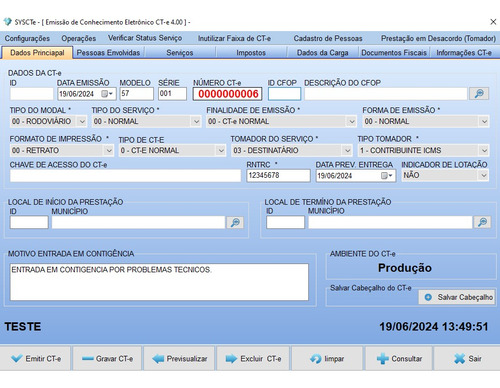500x388 pixels.
Task: Open Inutilizar Faixa de CT-e menu
Action: (234, 38)
